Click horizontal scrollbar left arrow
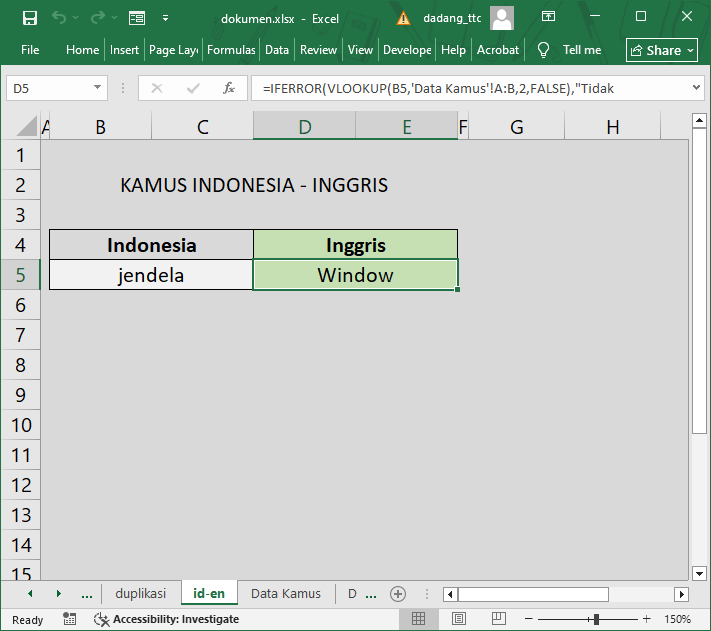The width and height of the screenshot is (711, 631). [450, 594]
